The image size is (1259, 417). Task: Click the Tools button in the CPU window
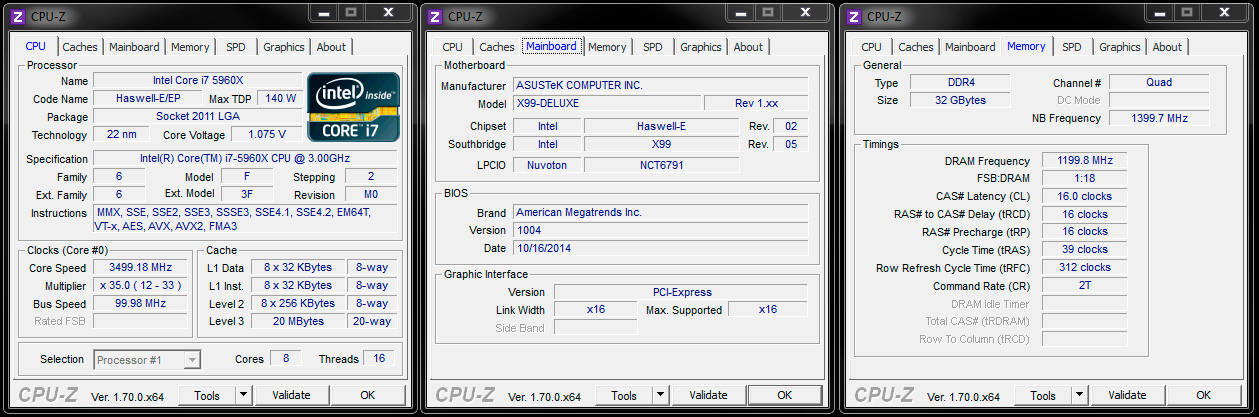[x=207, y=395]
